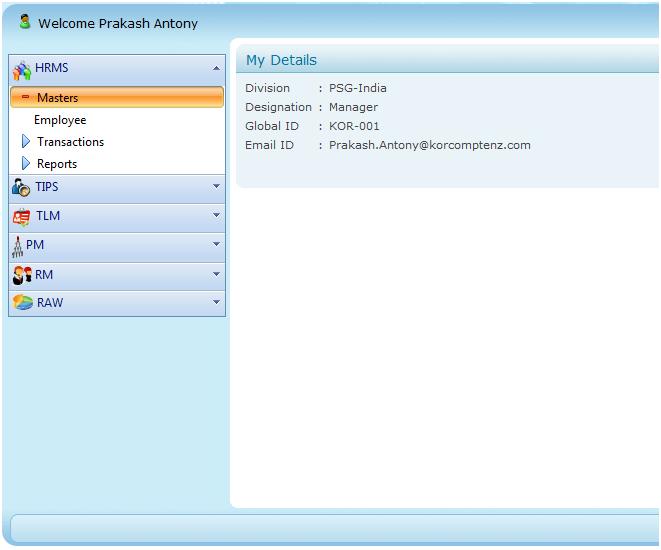This screenshot has height=550, width=661.
Task: Open the RAW module header label
Action: (x=50, y=303)
